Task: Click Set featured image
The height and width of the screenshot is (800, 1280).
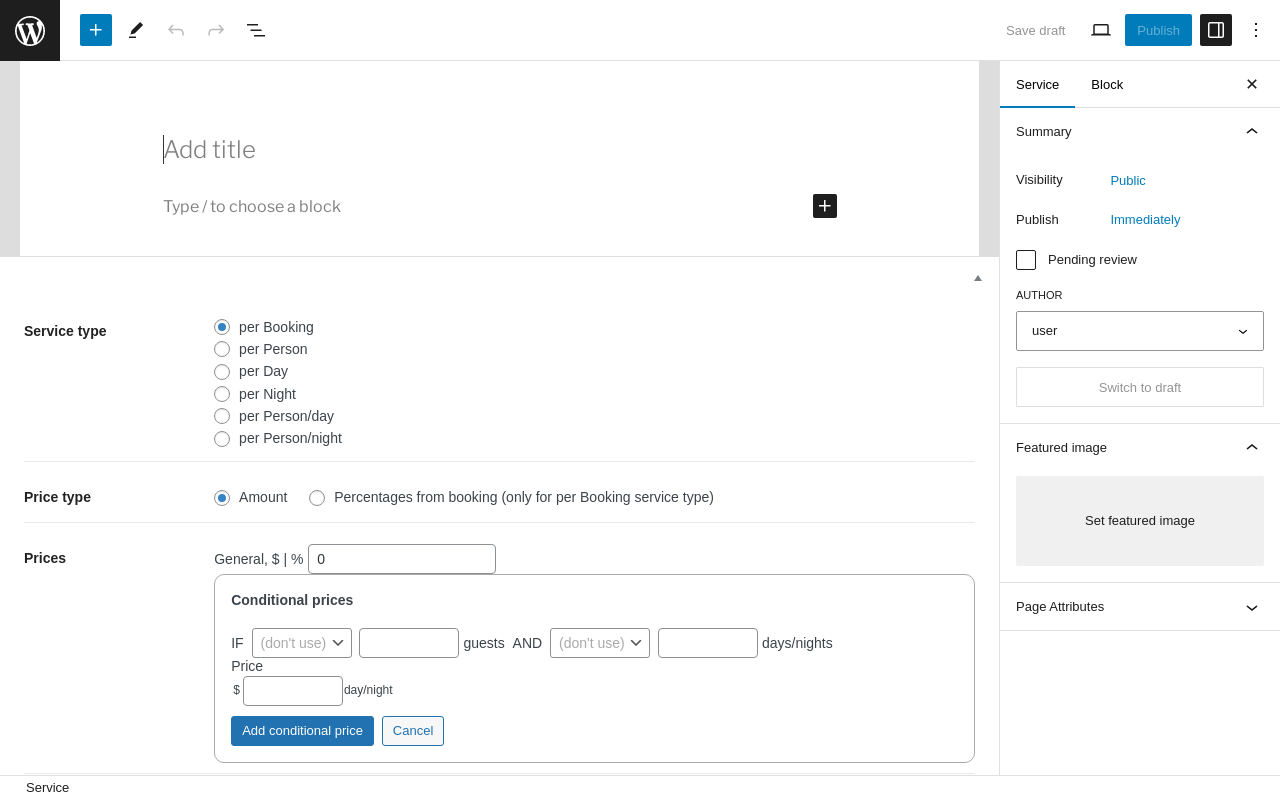Action: pyautogui.click(x=1140, y=521)
